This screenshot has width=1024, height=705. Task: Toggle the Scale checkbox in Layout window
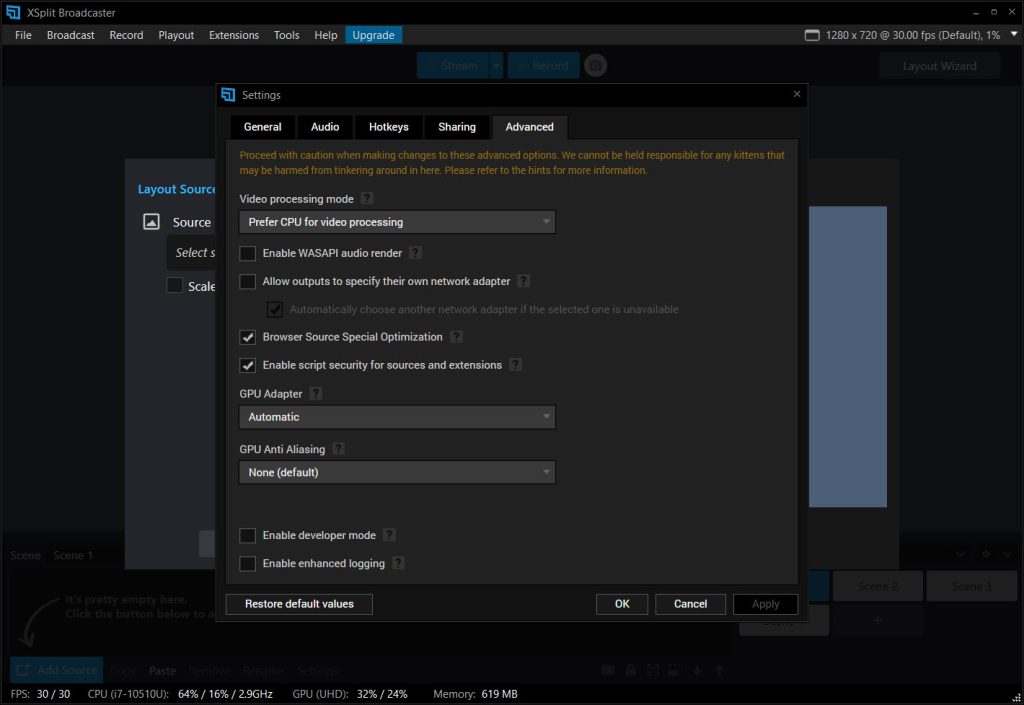coord(174,285)
